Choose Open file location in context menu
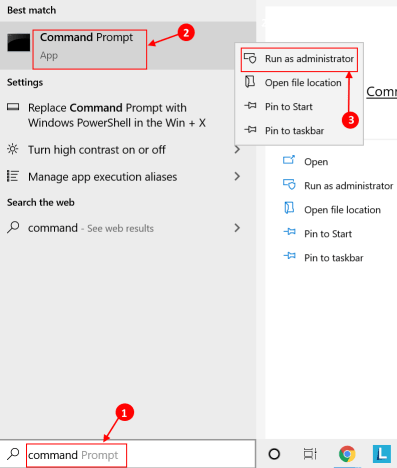The image size is (397, 468). click(299, 83)
